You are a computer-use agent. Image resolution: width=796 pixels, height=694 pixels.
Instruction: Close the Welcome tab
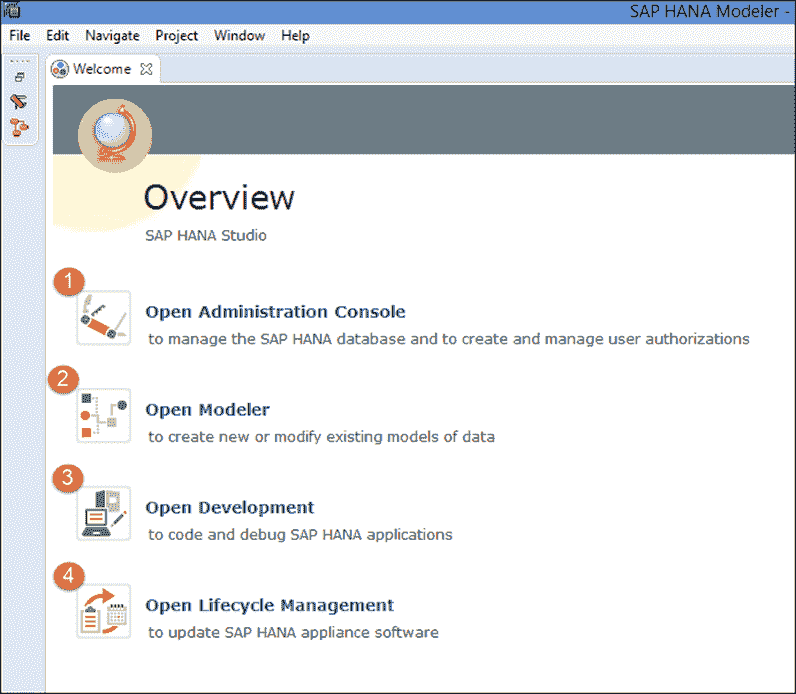point(146,69)
